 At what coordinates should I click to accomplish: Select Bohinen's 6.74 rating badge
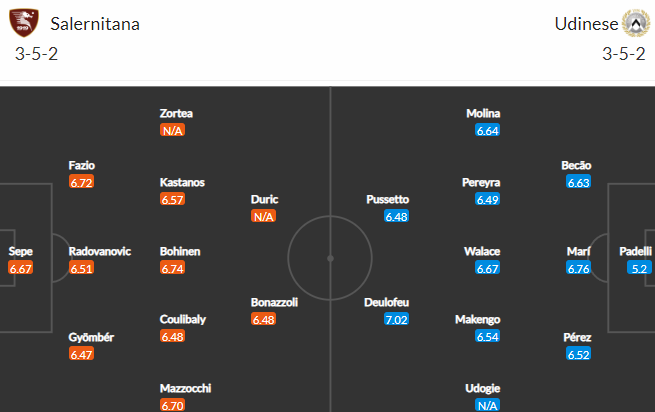[x=172, y=268]
